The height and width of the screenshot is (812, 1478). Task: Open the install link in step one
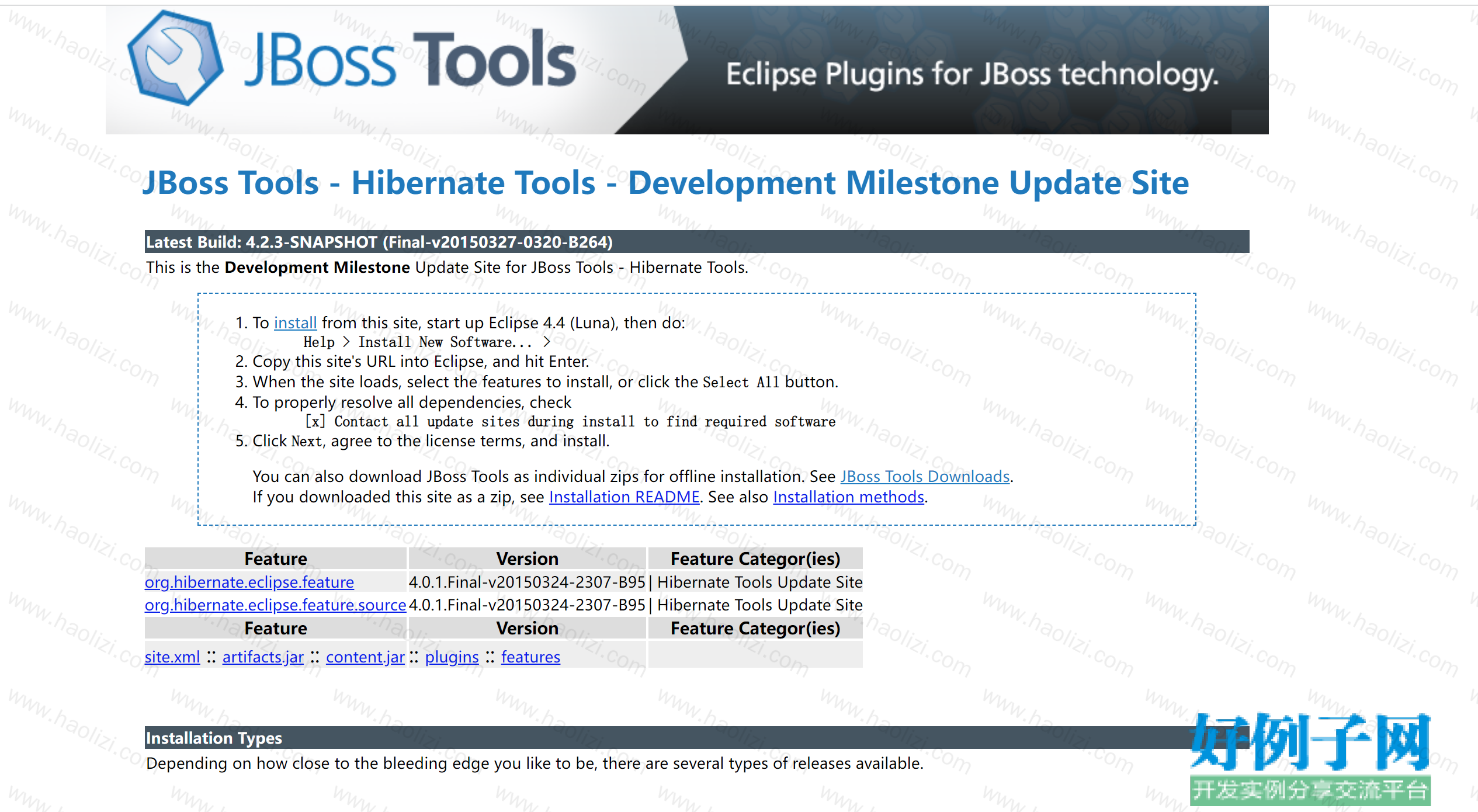296,322
